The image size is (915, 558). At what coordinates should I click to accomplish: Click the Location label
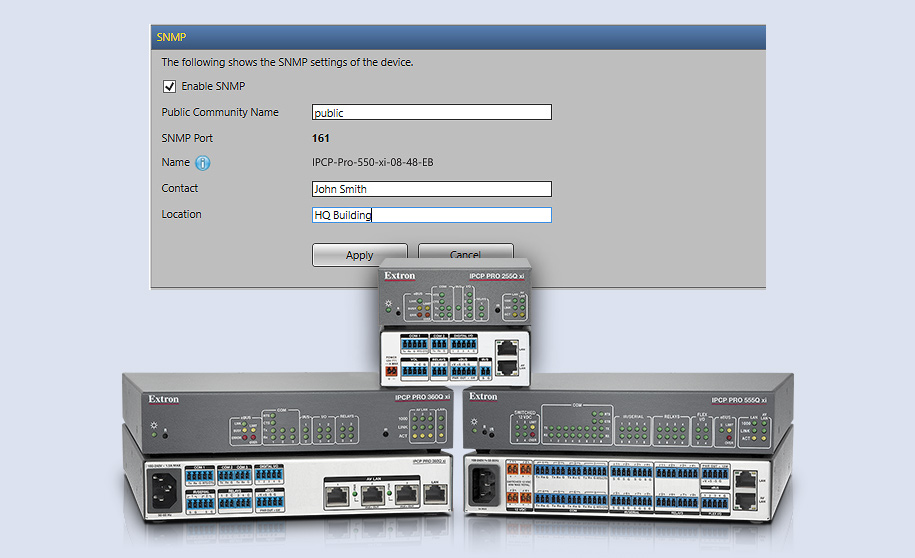coord(181,214)
